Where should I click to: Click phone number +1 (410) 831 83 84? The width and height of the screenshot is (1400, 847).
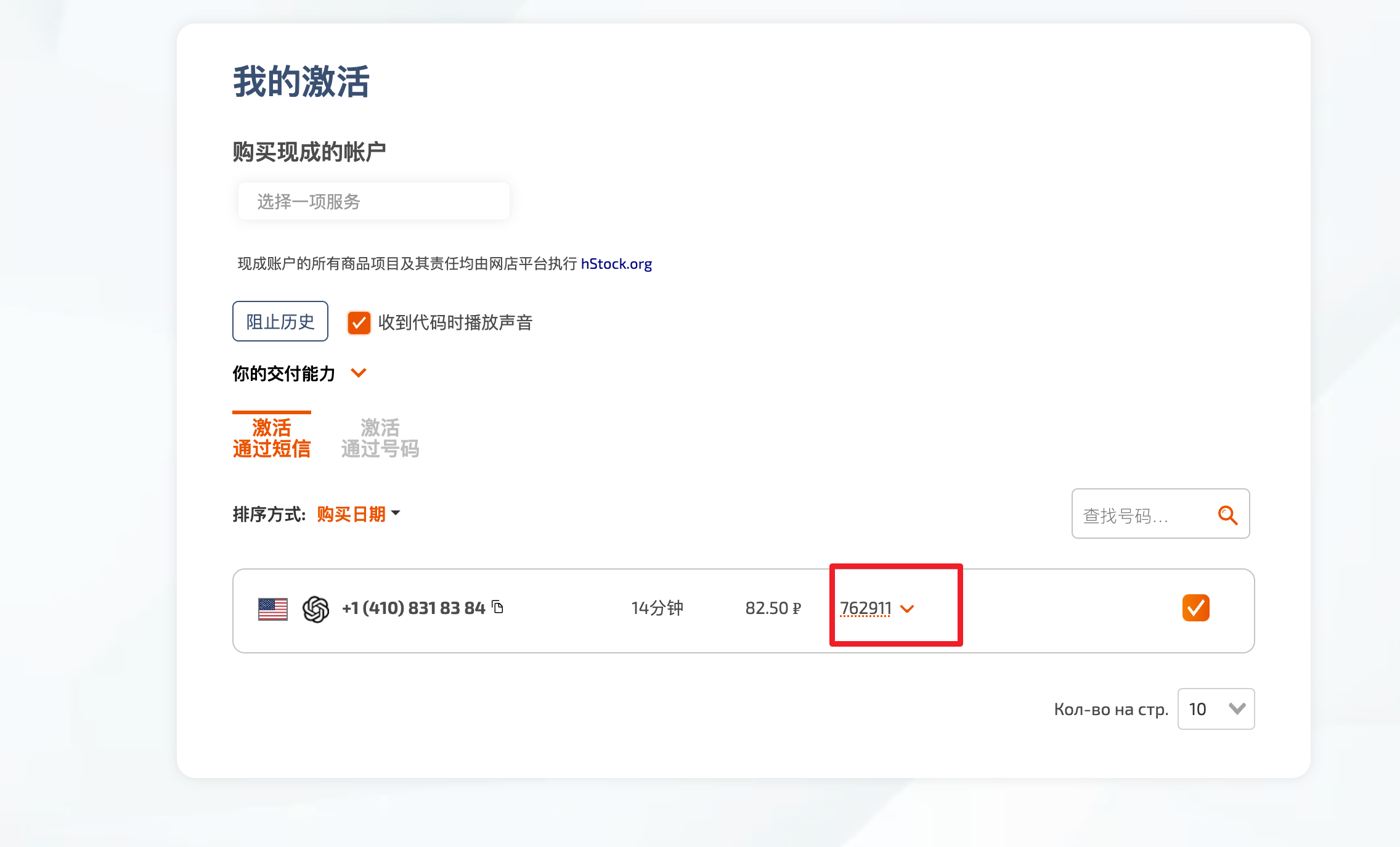click(x=413, y=608)
